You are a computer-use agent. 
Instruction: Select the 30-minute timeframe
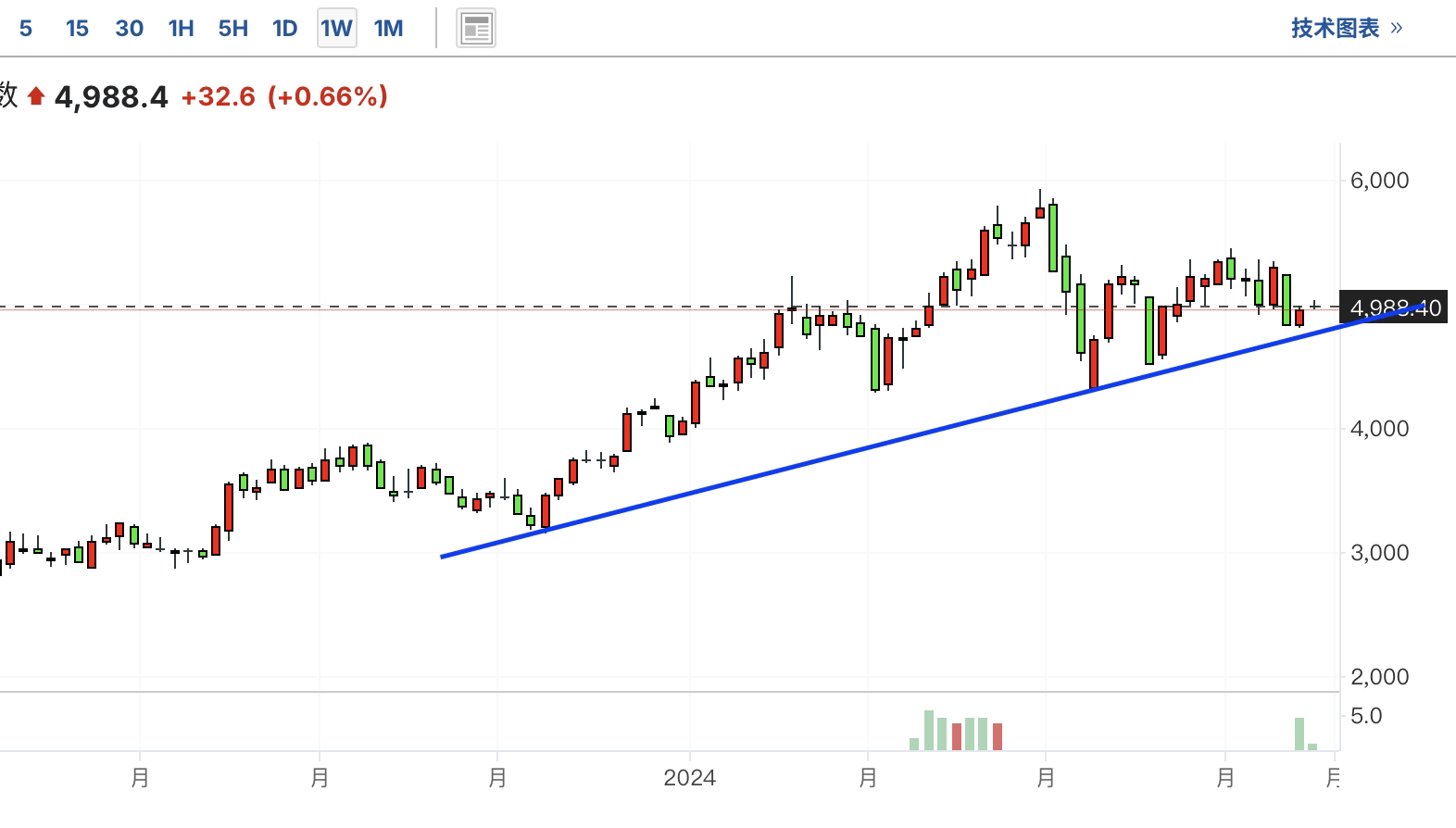tap(130, 29)
